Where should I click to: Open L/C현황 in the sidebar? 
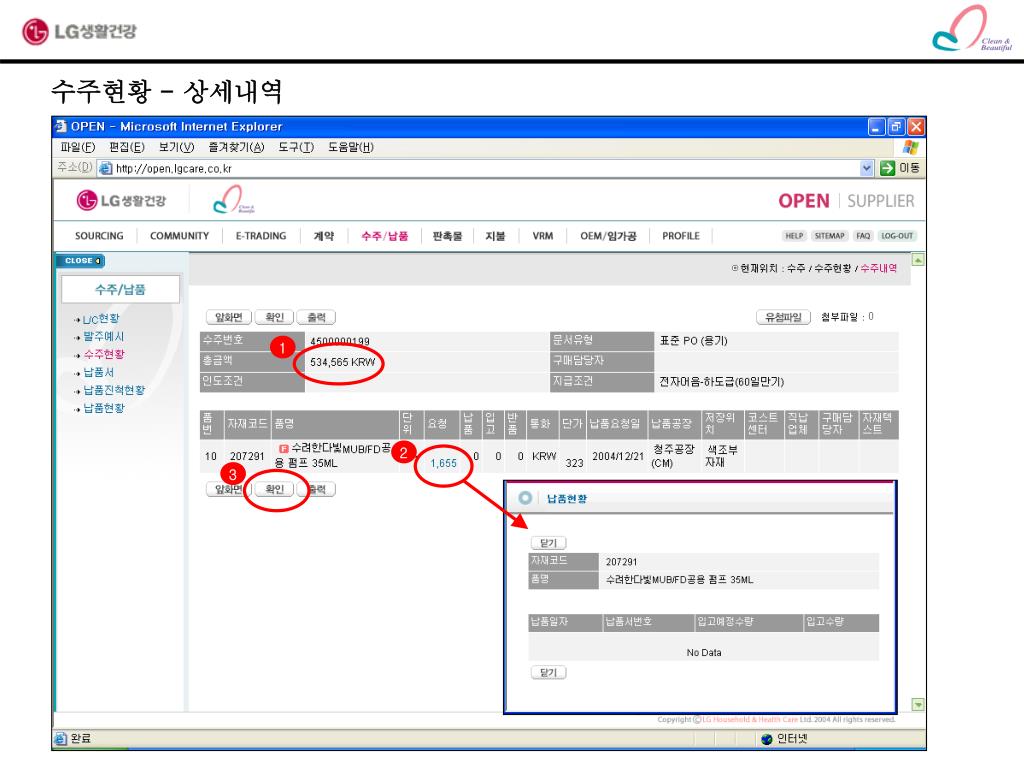tap(101, 319)
